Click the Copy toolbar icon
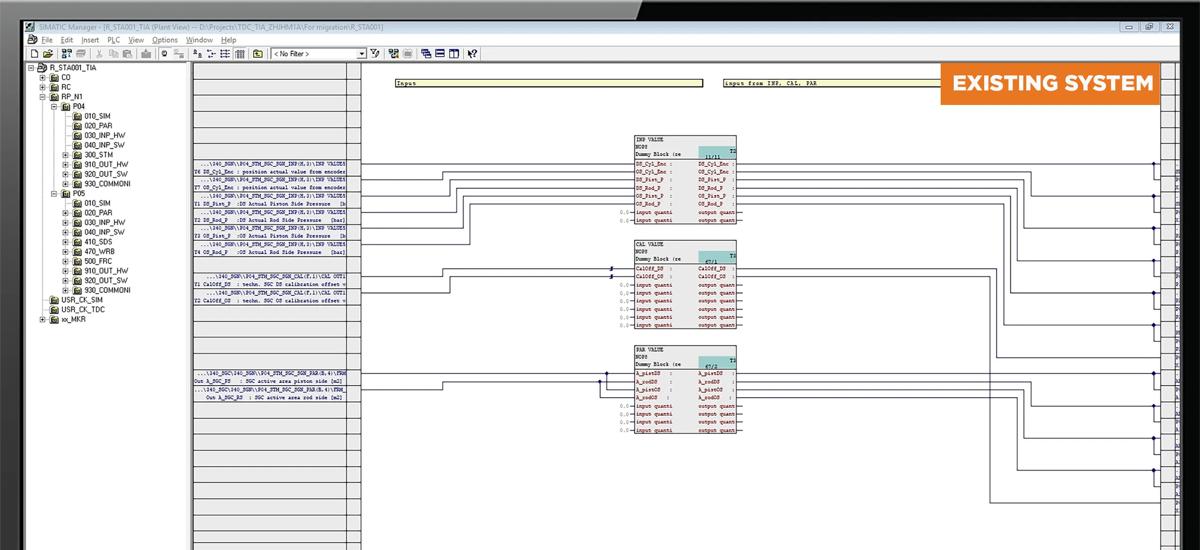Viewport: 1200px width, 550px height. pos(113,53)
